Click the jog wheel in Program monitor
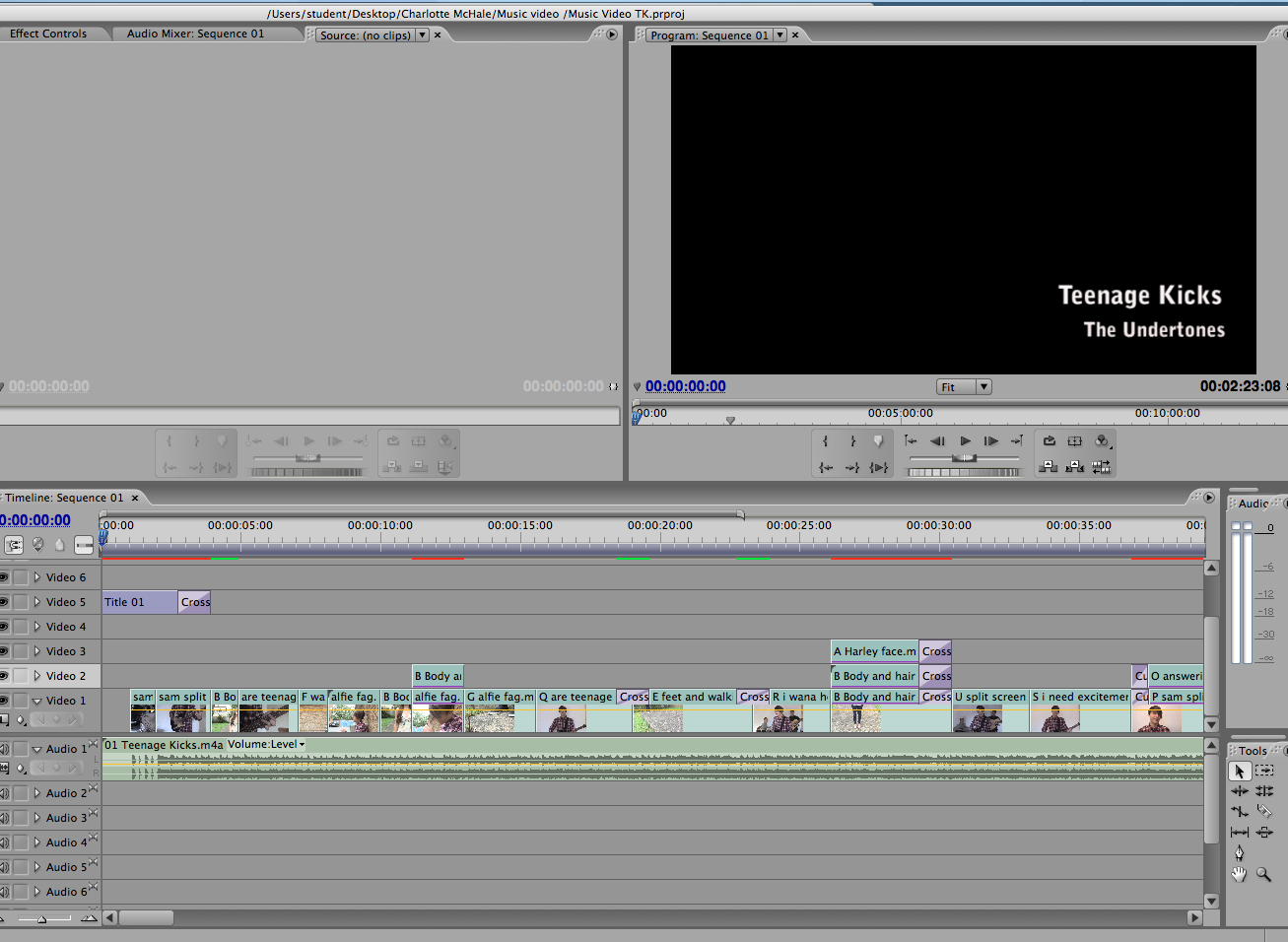Image resolution: width=1288 pixels, height=942 pixels. tap(964, 473)
